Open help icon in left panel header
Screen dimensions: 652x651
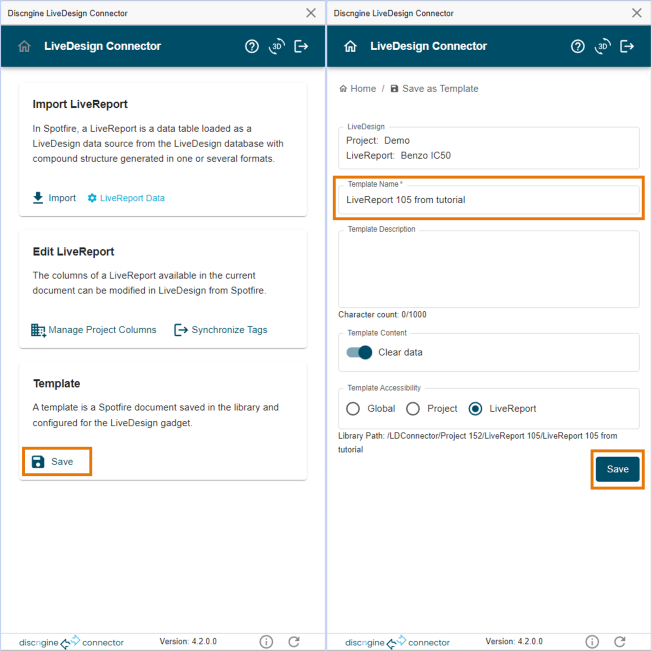point(252,46)
